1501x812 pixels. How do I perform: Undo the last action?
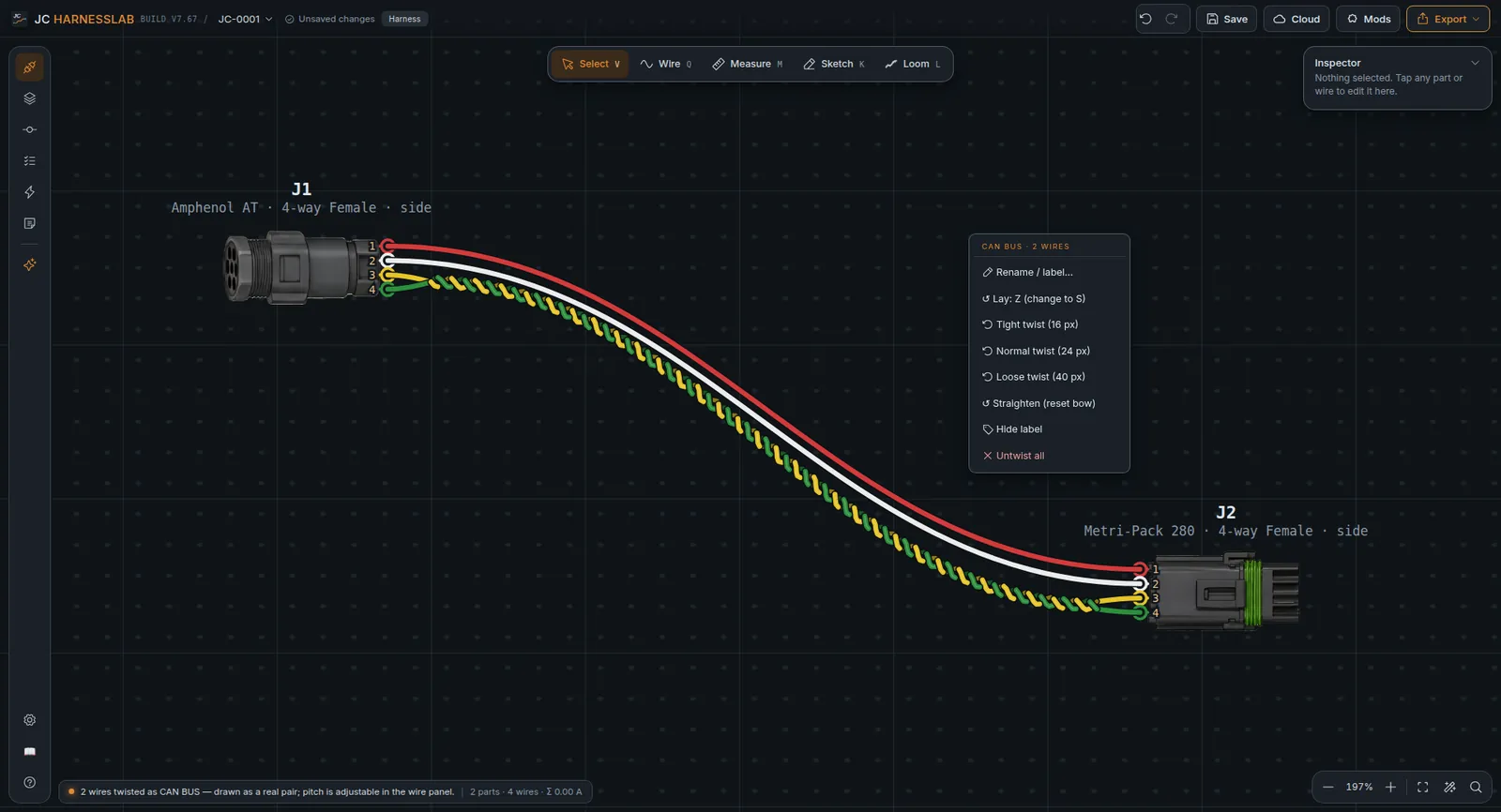(1145, 19)
